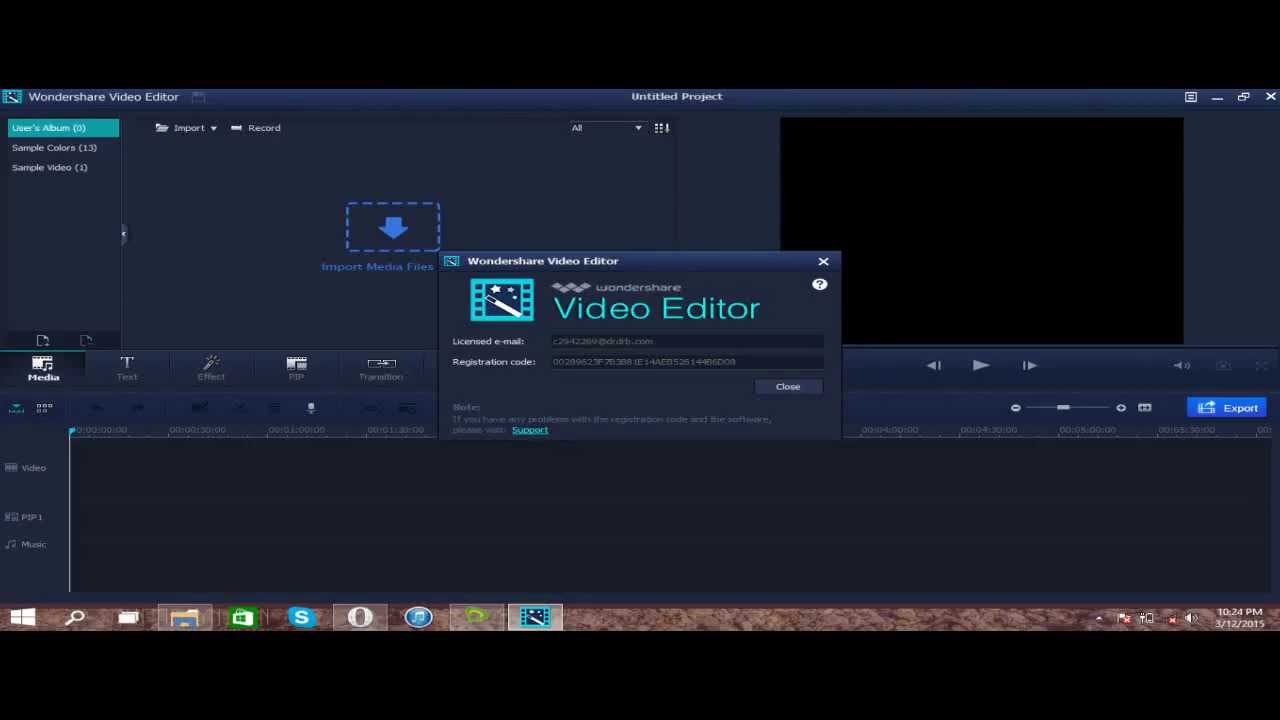This screenshot has height=720, width=1280.
Task: Open the Import dropdown
Action: pyautogui.click(x=187, y=128)
